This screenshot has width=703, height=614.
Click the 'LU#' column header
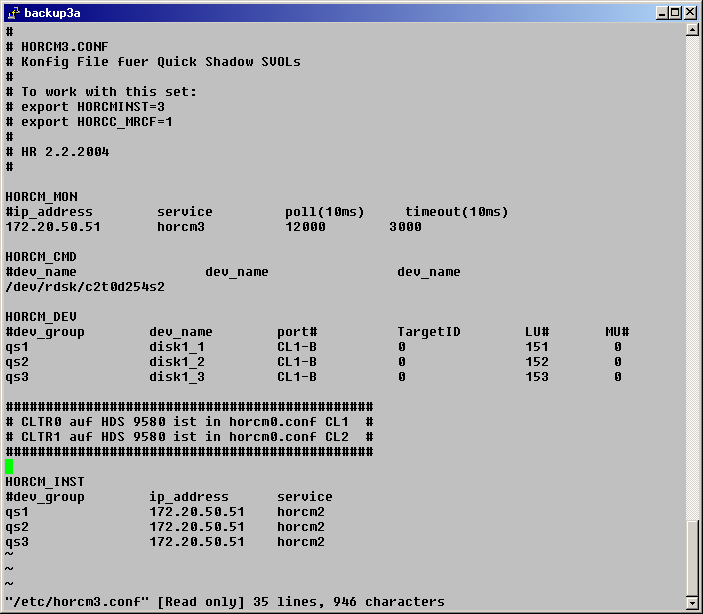click(x=537, y=332)
